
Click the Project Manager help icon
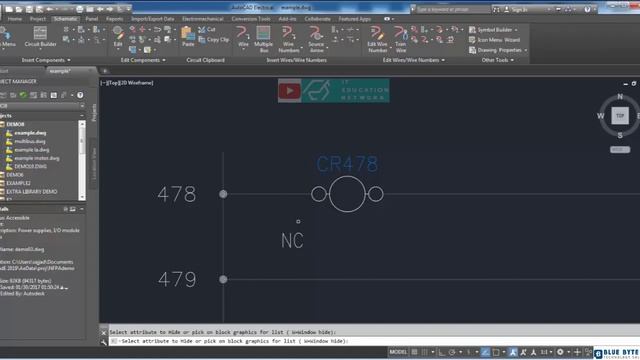click(80, 95)
